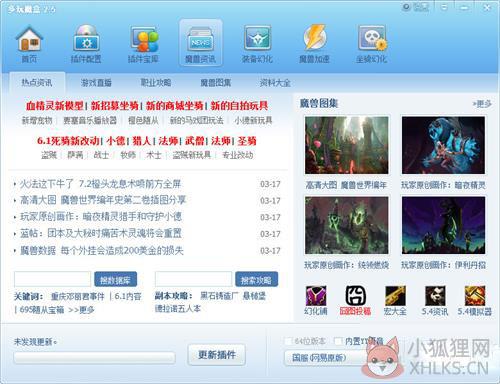Switch to the 职业攻略 tab

click(156, 82)
